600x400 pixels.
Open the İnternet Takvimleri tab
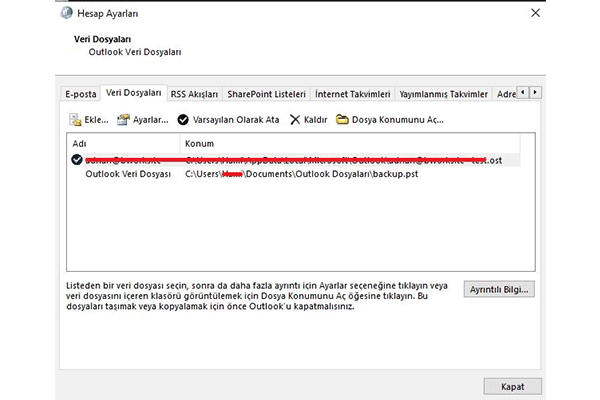[352, 94]
